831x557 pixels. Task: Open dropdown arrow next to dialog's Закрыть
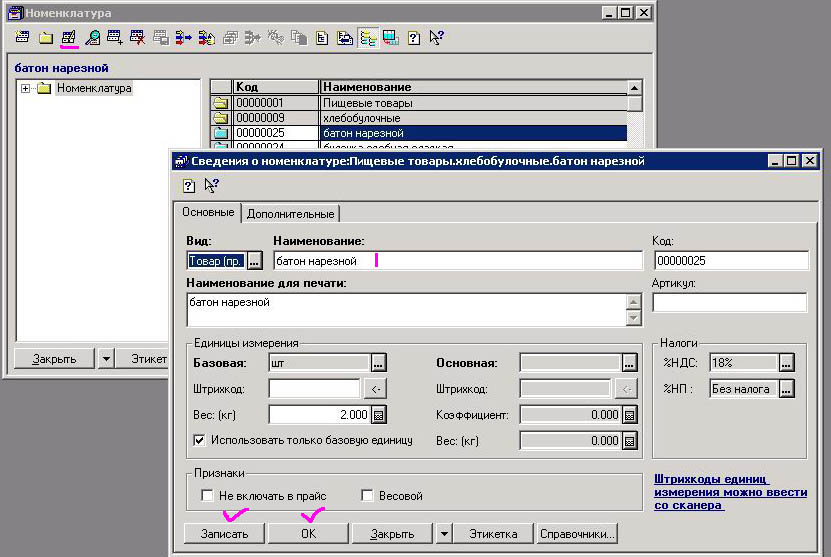(x=444, y=534)
